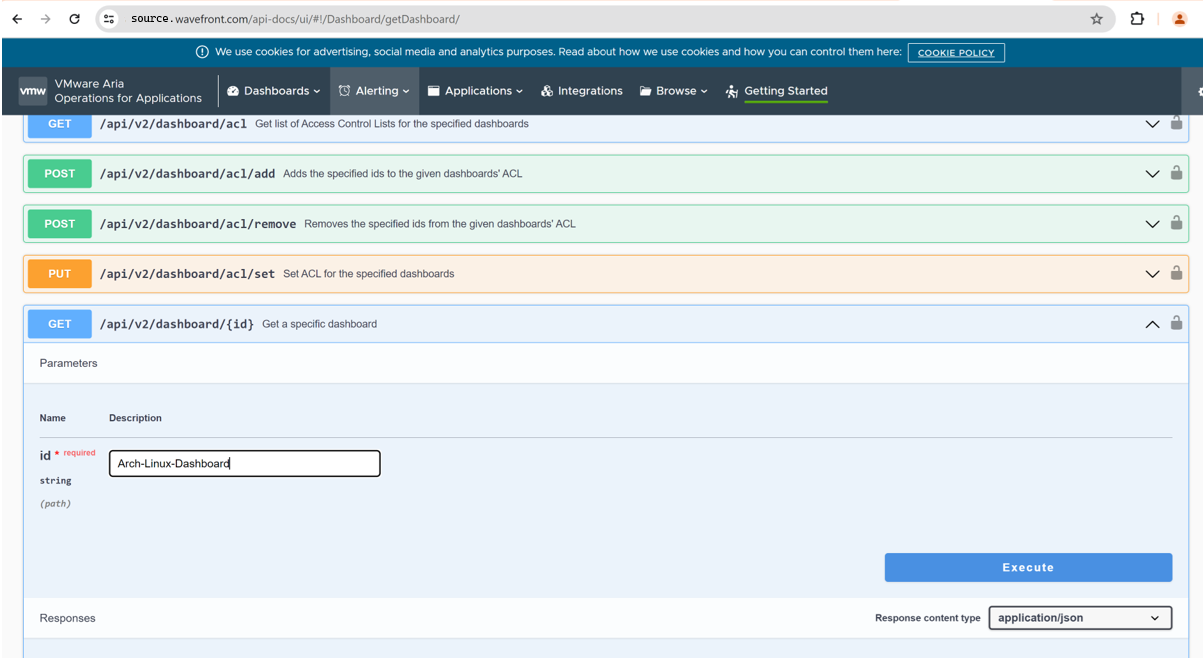Click 'Set ACL for the specified dashboards' text

point(368,274)
